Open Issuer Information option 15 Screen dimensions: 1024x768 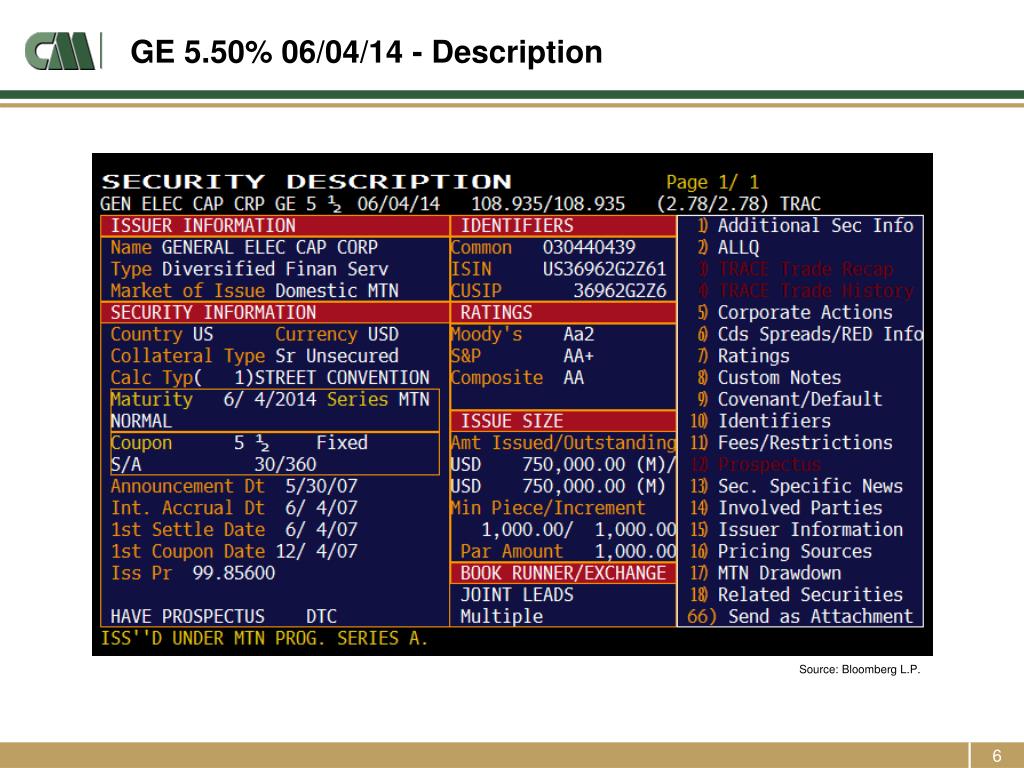(x=797, y=530)
